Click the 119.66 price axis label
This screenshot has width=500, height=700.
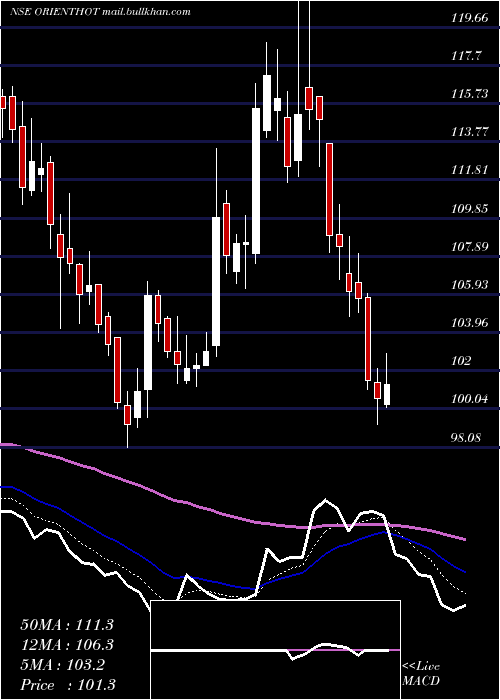click(x=469, y=18)
